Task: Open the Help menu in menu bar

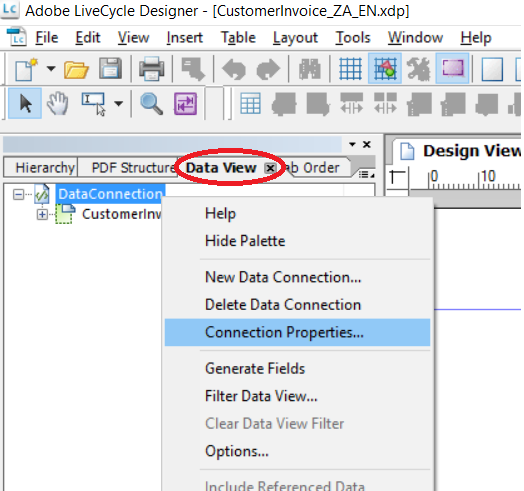Action: [x=476, y=38]
